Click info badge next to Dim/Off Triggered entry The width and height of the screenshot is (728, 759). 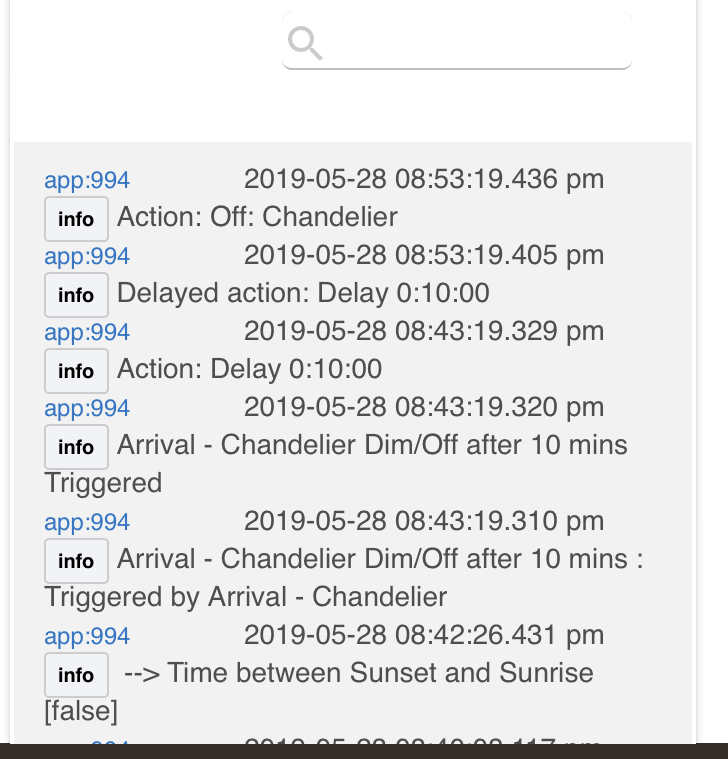[76, 447]
